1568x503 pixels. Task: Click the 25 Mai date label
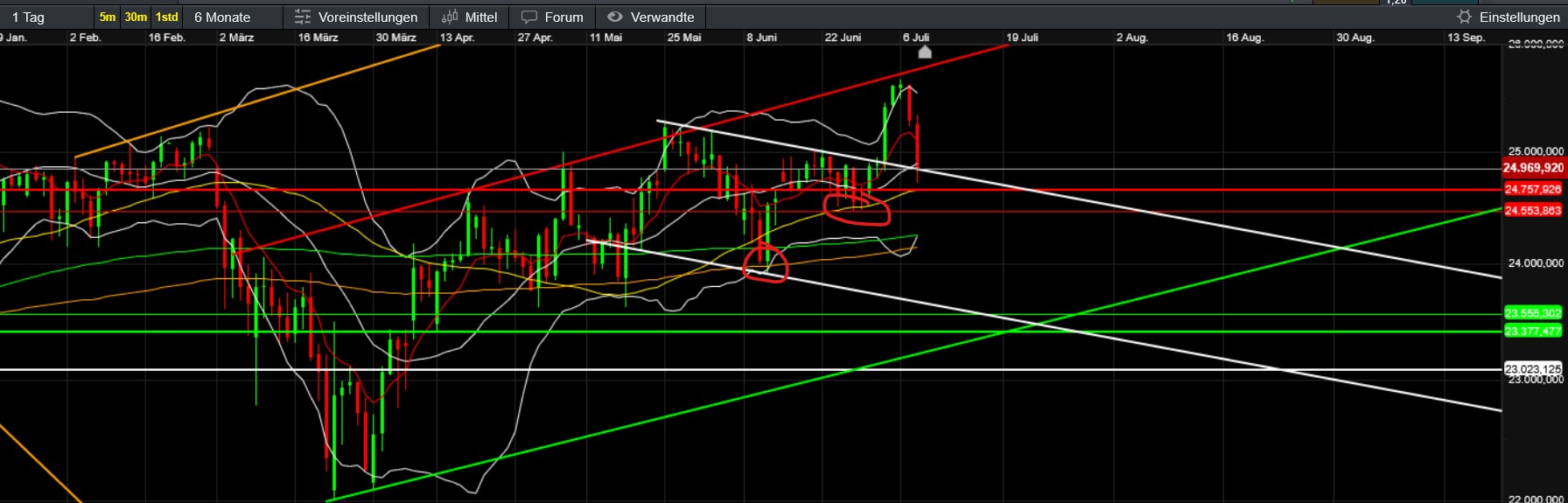click(684, 38)
